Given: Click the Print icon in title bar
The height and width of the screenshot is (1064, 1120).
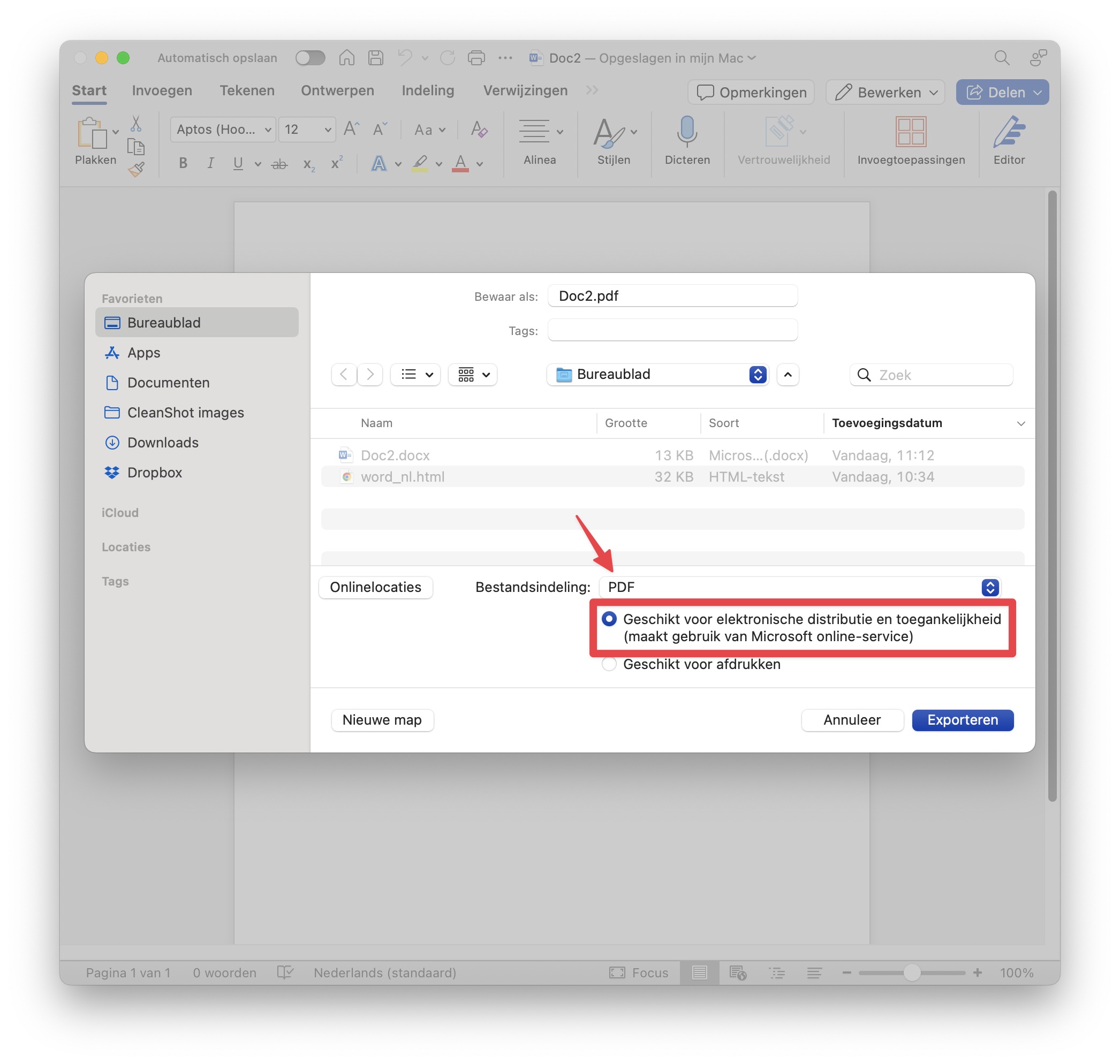Looking at the screenshot, I should coord(476,58).
